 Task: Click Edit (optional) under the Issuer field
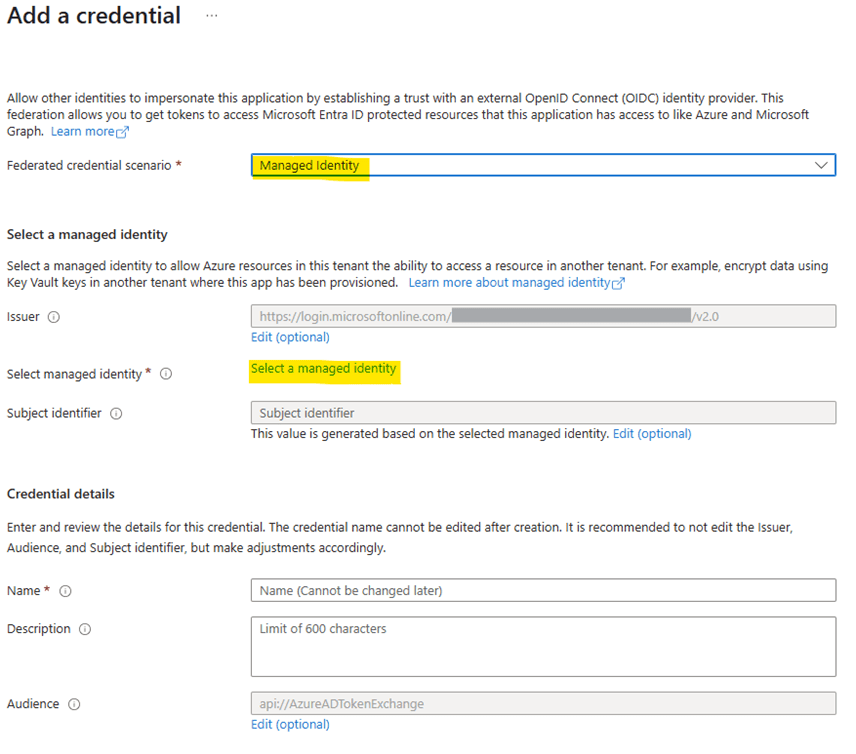click(x=290, y=337)
